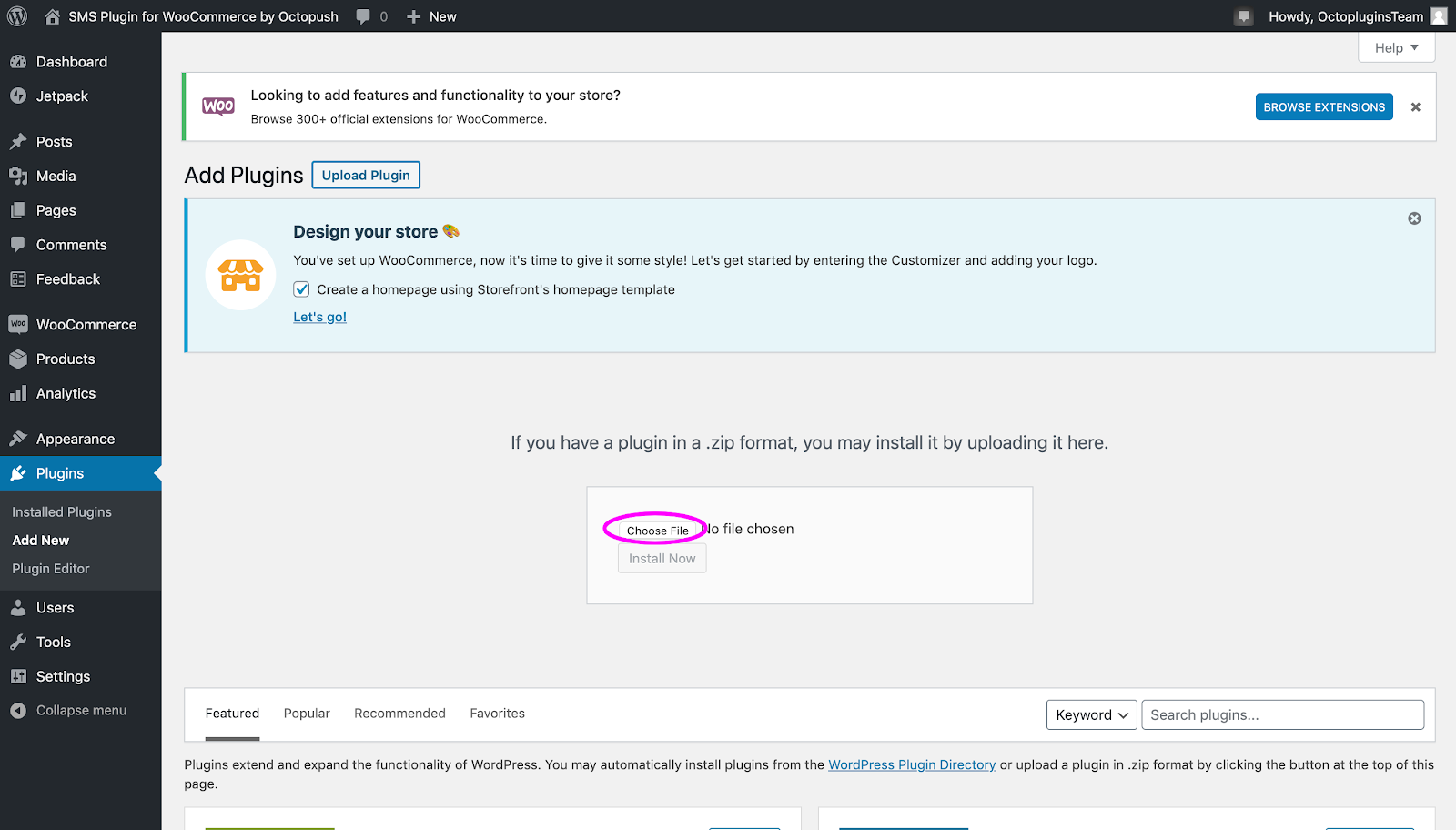The width and height of the screenshot is (1456, 830).
Task: Click the Install Now button
Action: coord(662,559)
